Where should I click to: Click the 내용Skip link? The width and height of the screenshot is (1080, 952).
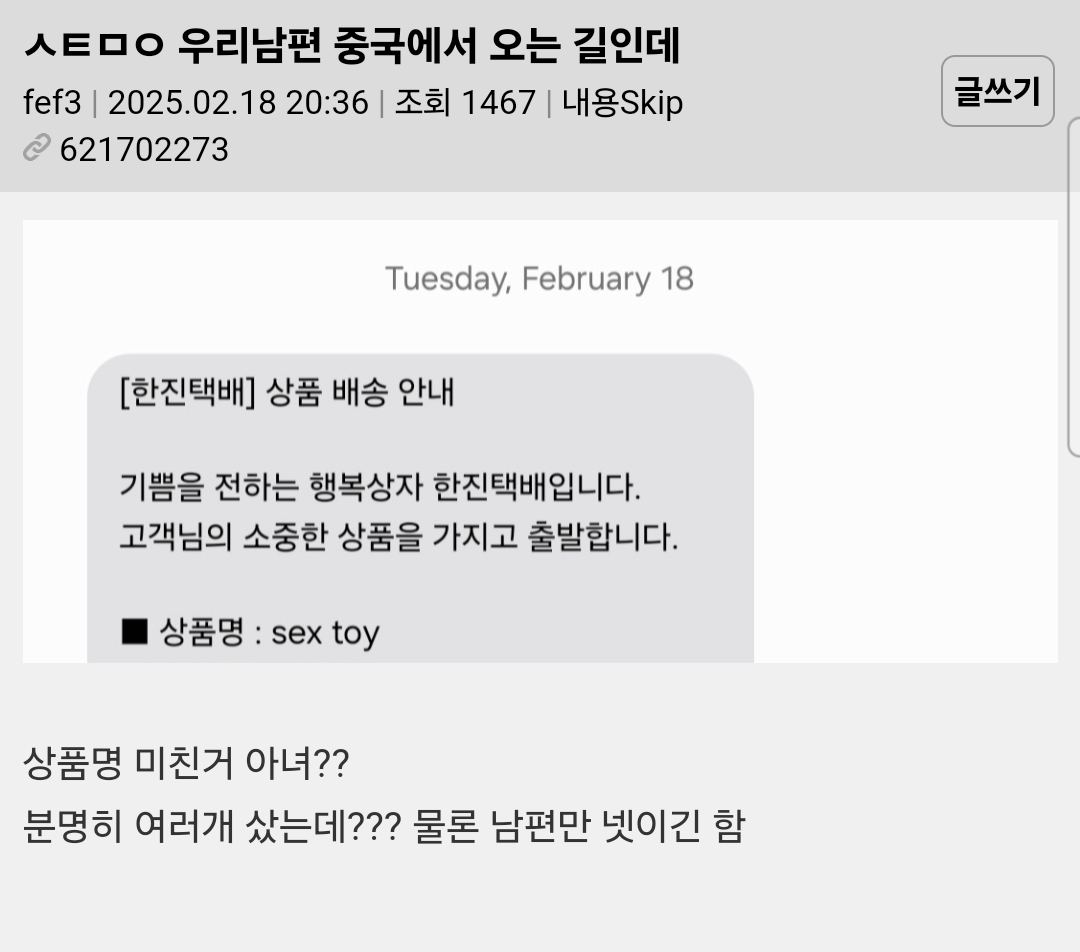(x=622, y=103)
